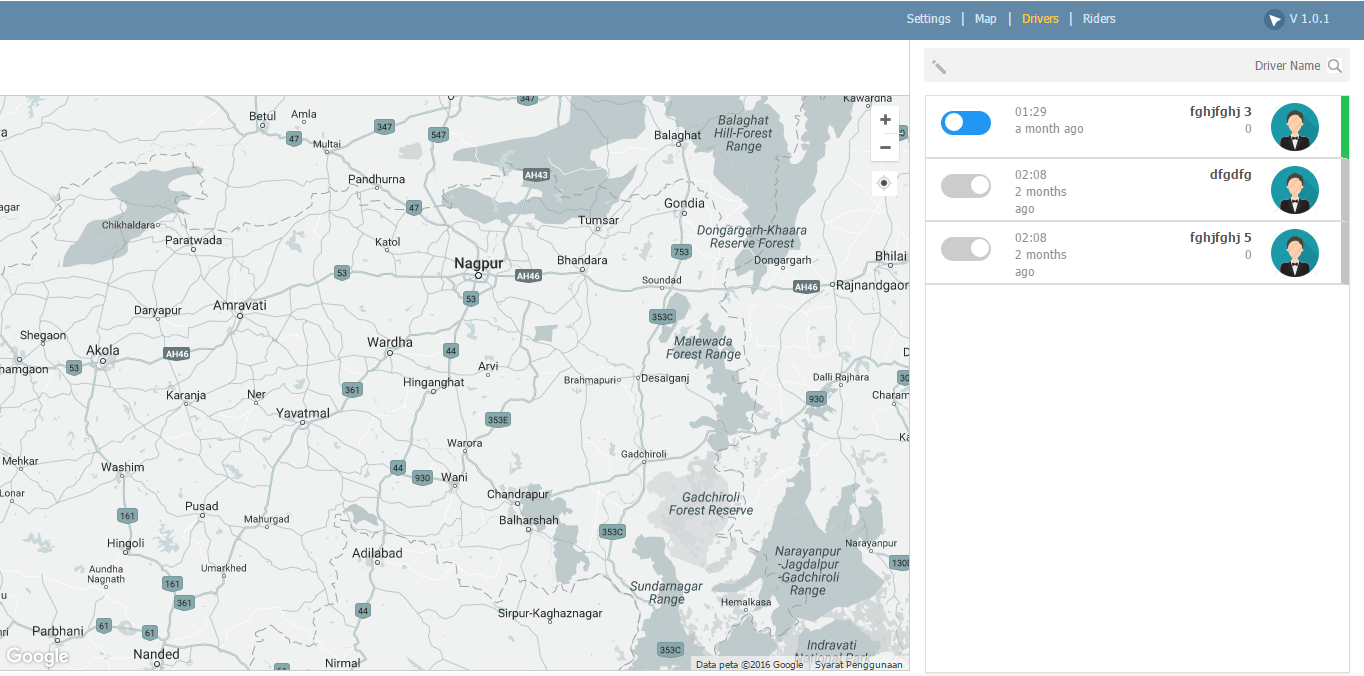Click Nagpur city label on map

pos(478,263)
